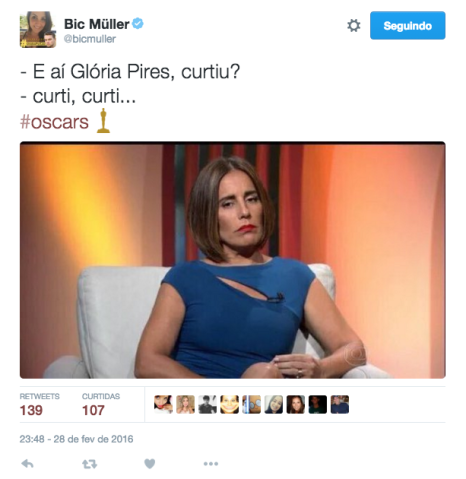Open the gear settings icon
The image size is (466, 479).
[x=354, y=26]
